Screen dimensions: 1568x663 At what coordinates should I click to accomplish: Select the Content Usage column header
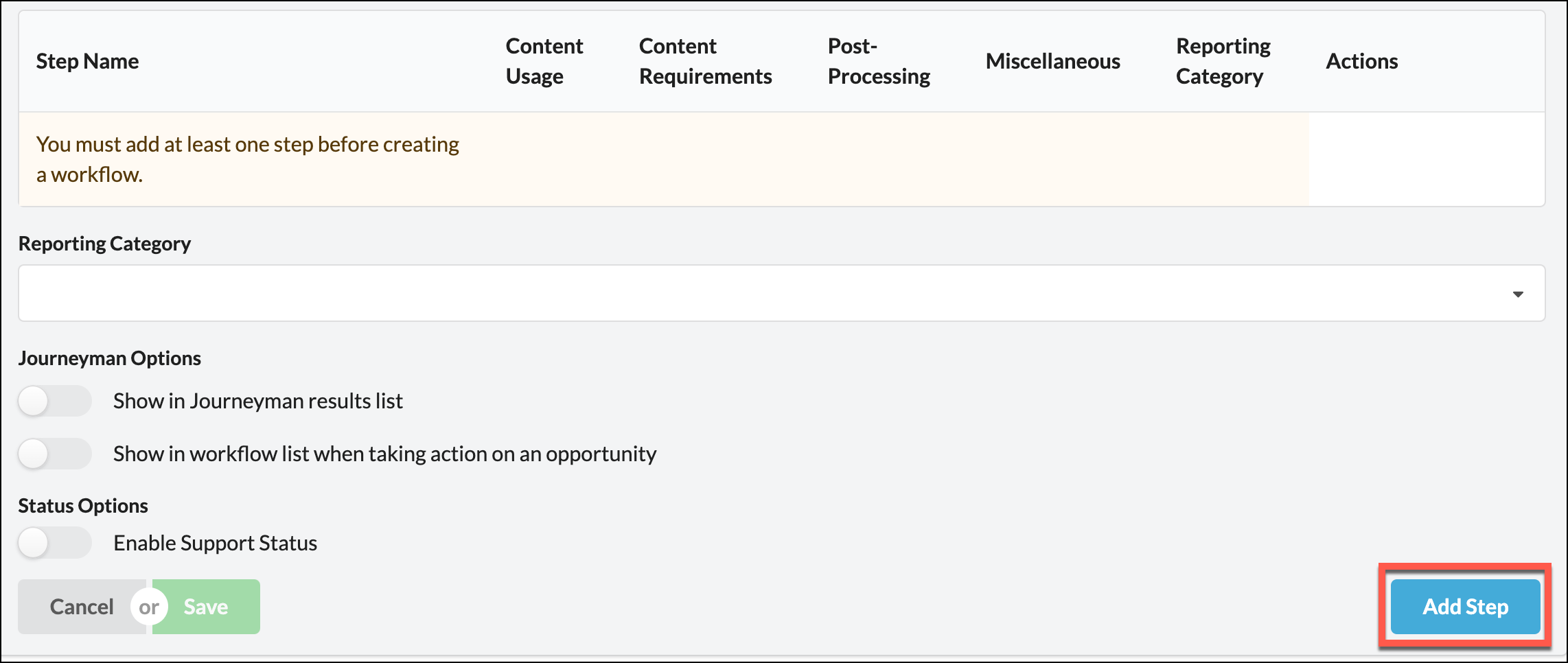[544, 61]
